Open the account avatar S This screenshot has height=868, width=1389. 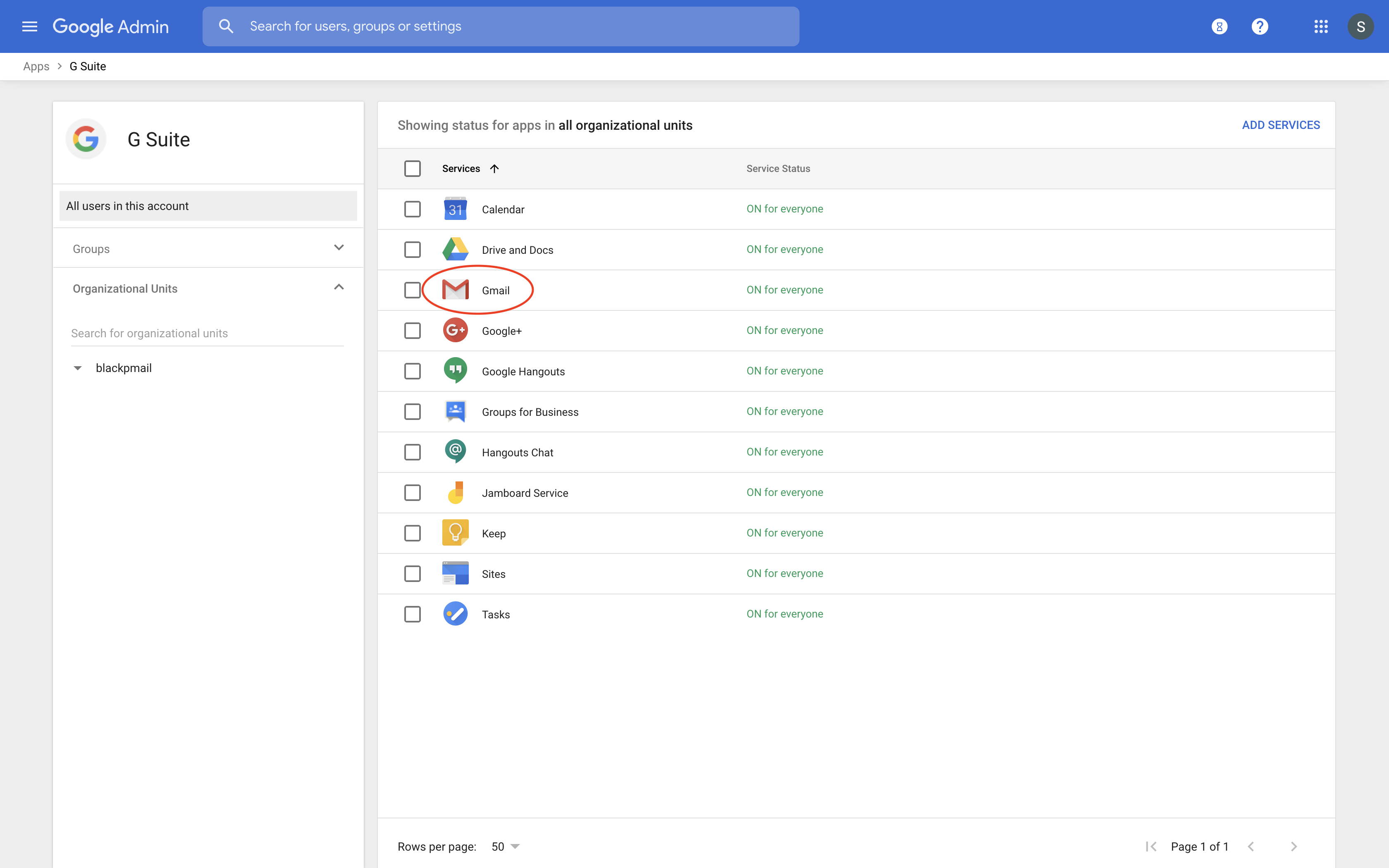(1360, 26)
